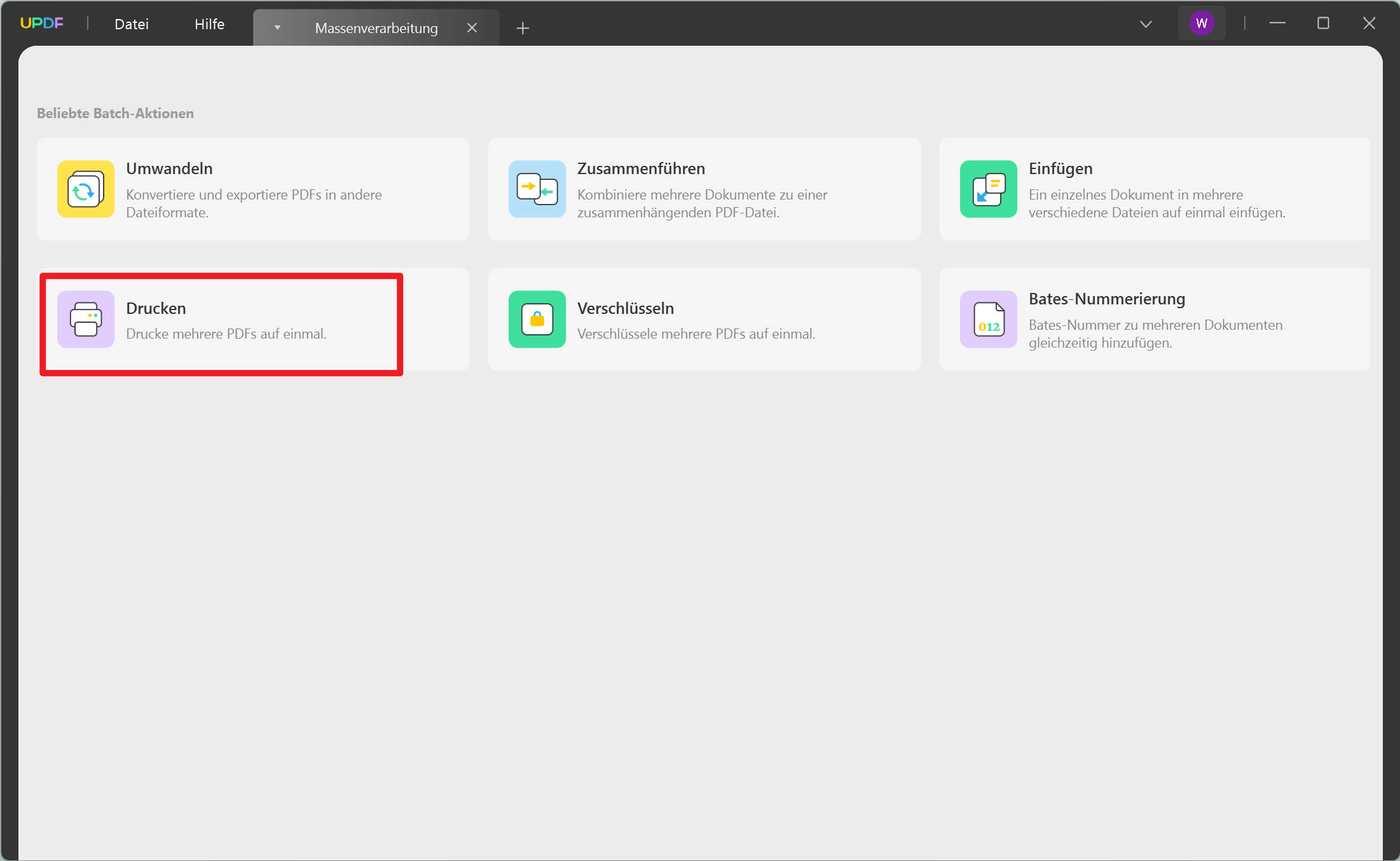
Task: Expand the chevron tab list in title bar
Action: click(1146, 24)
